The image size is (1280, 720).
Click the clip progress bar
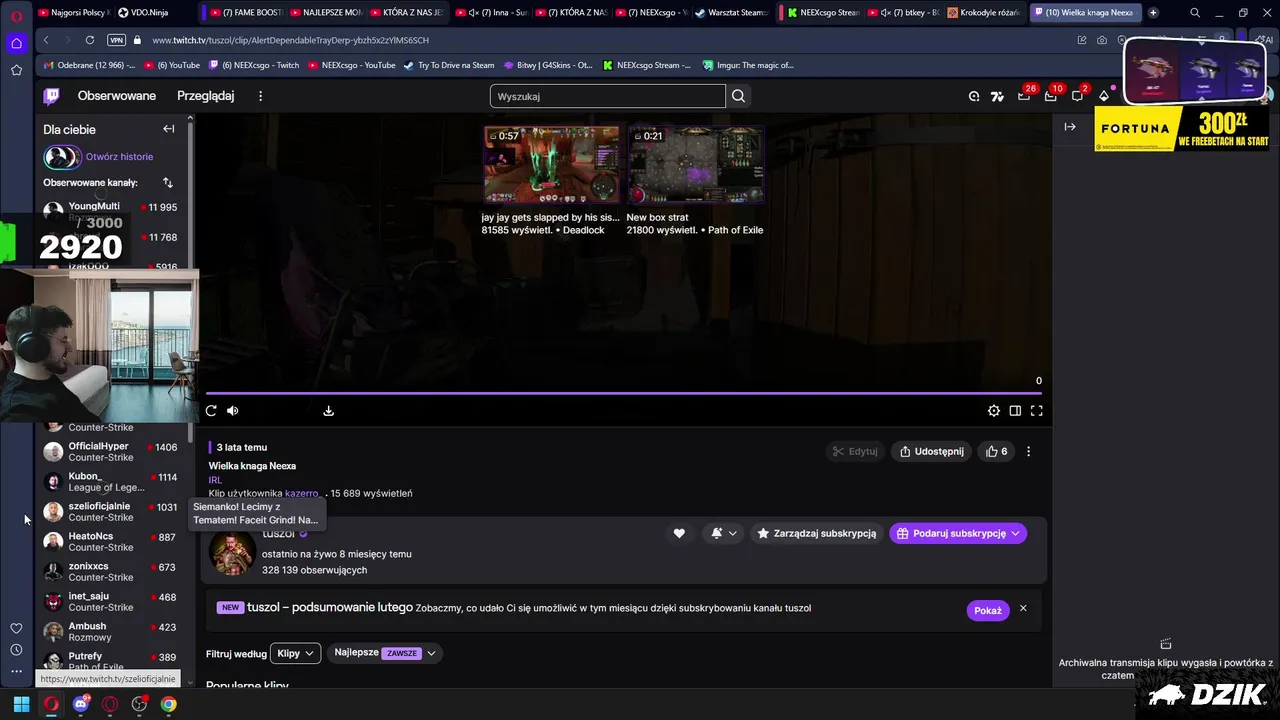click(625, 393)
